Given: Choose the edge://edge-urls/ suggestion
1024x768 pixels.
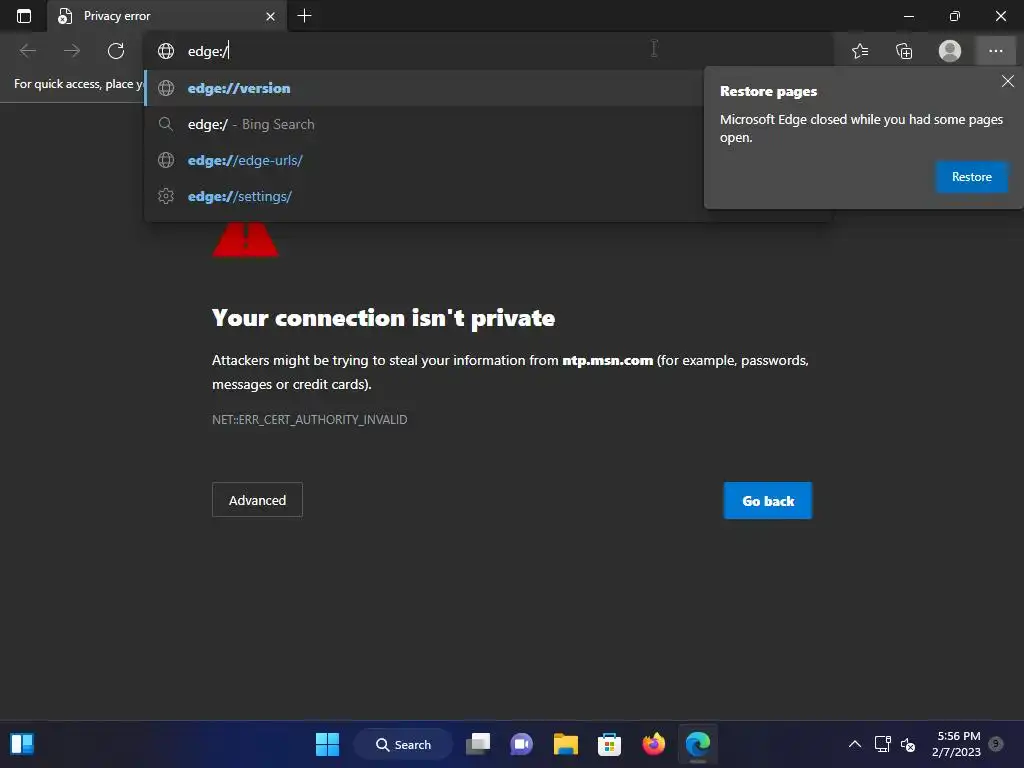Looking at the screenshot, I should 423,160.
